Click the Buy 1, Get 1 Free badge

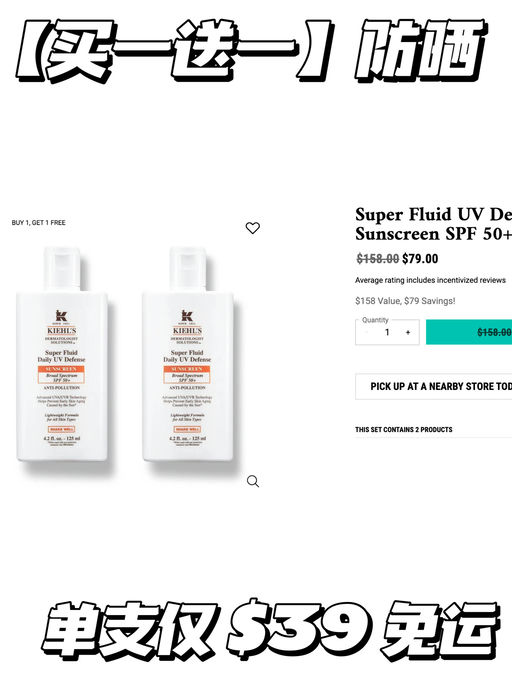pos(39,223)
